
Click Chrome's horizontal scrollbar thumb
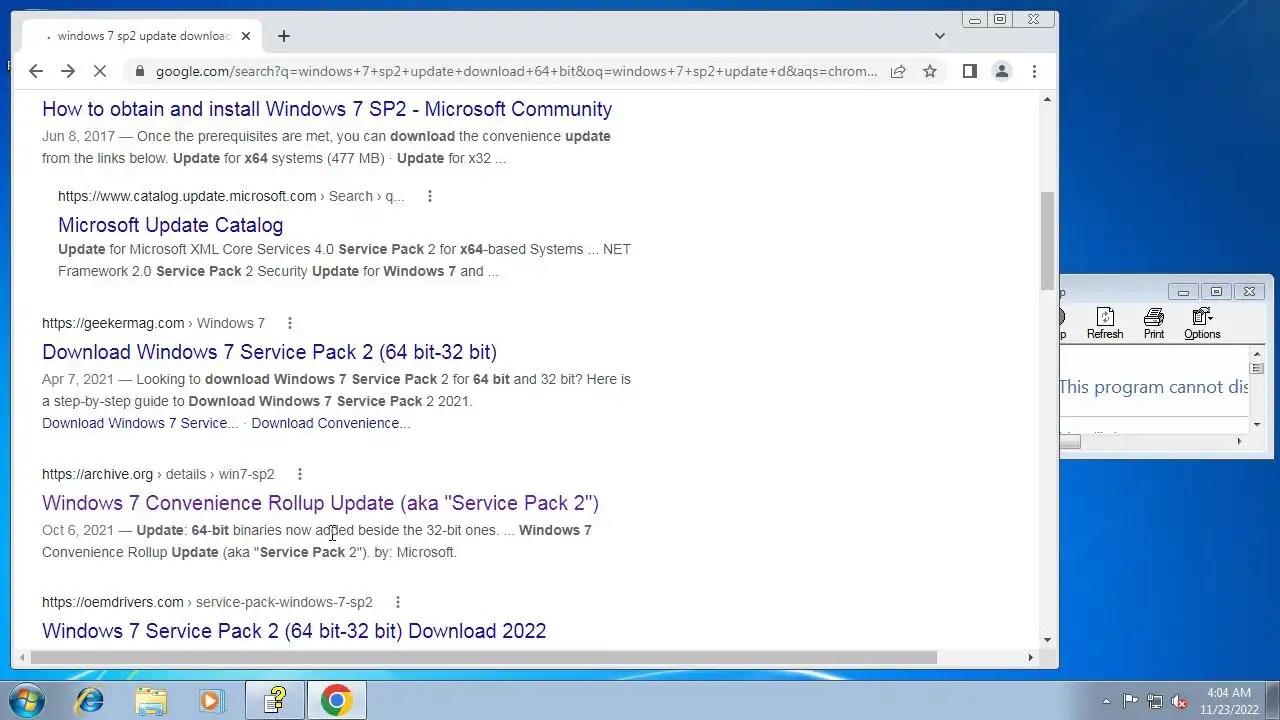tap(484, 657)
